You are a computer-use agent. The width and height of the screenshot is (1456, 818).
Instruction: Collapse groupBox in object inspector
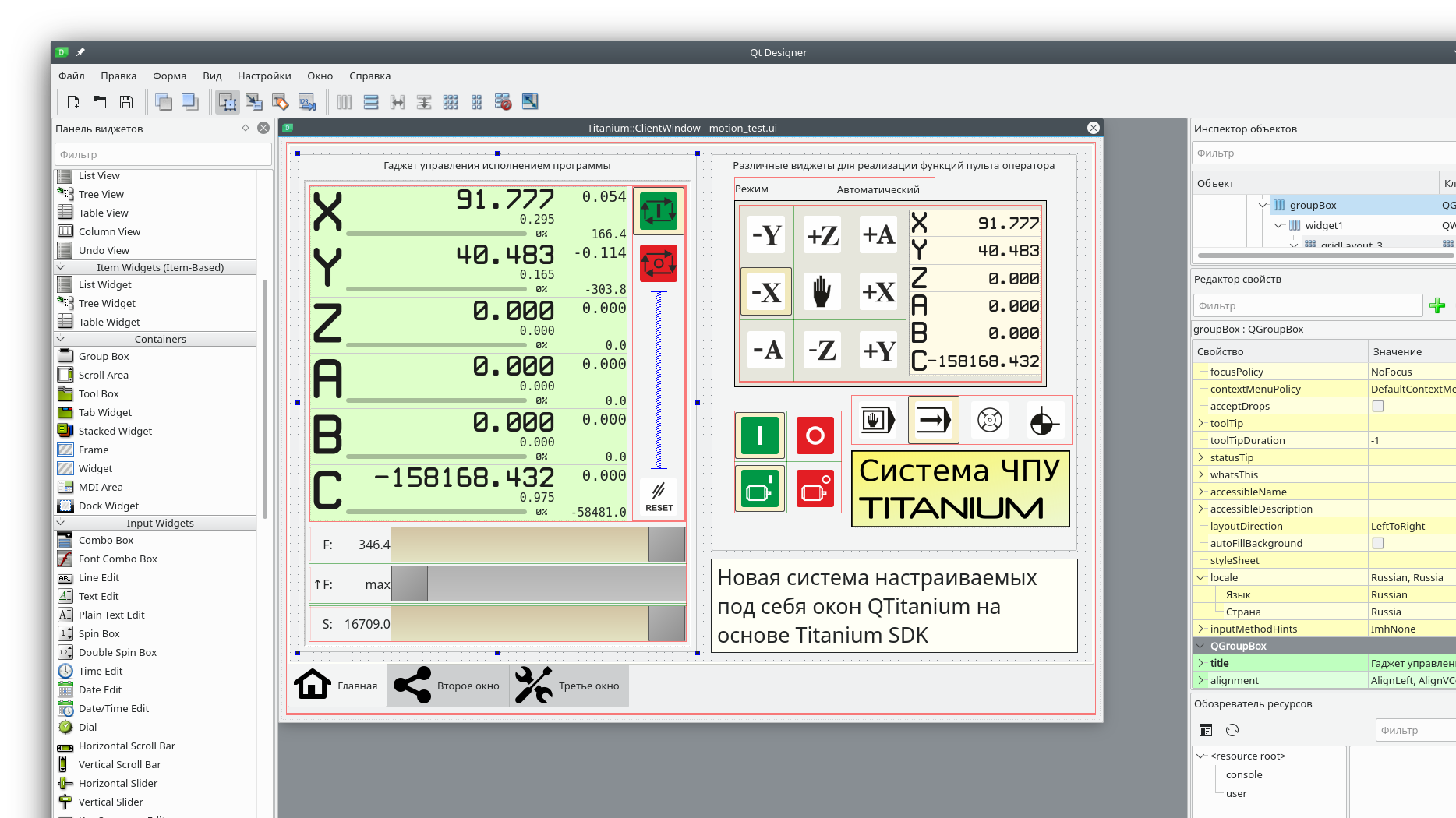tap(1263, 205)
